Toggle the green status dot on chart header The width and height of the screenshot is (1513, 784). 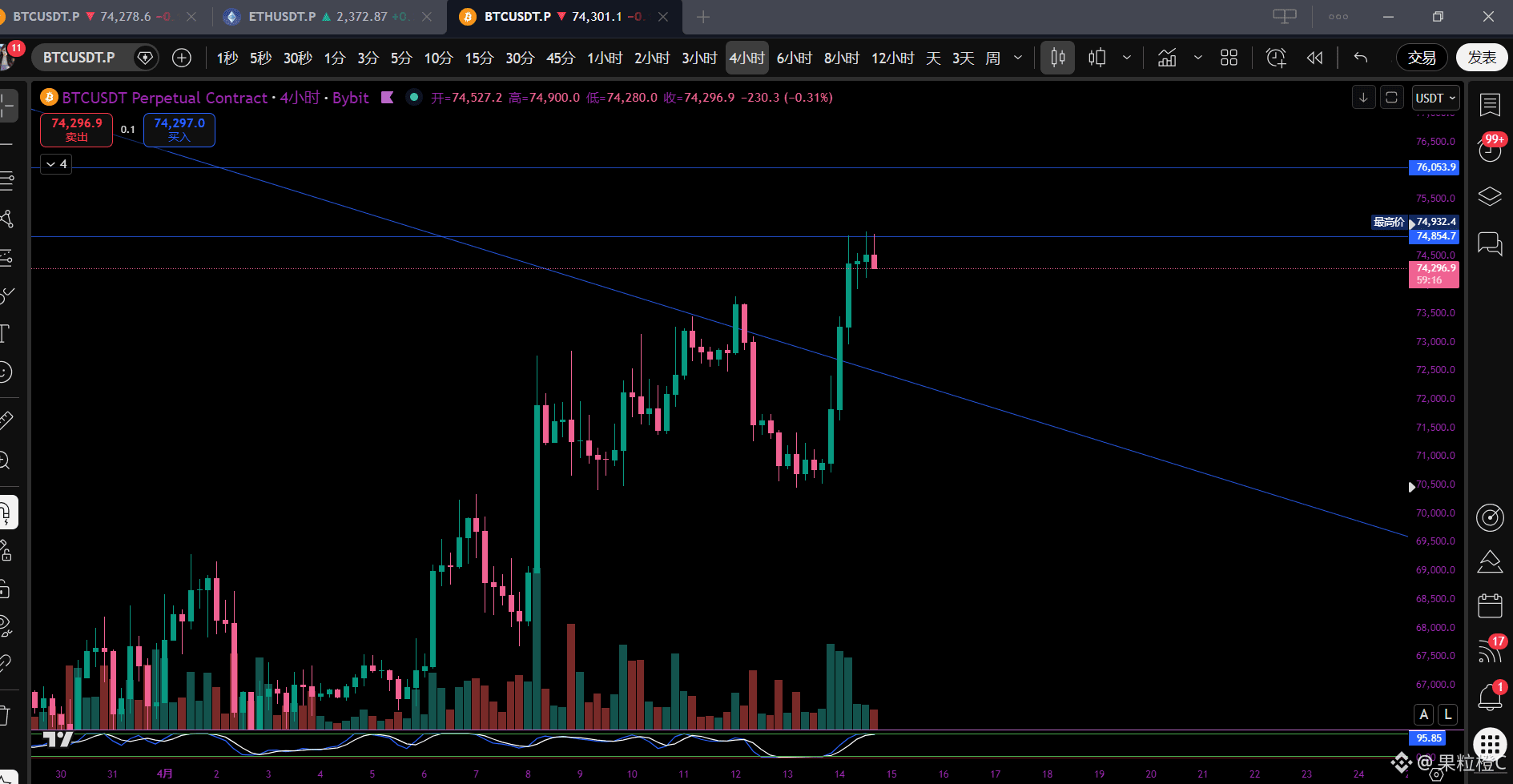[x=413, y=97]
